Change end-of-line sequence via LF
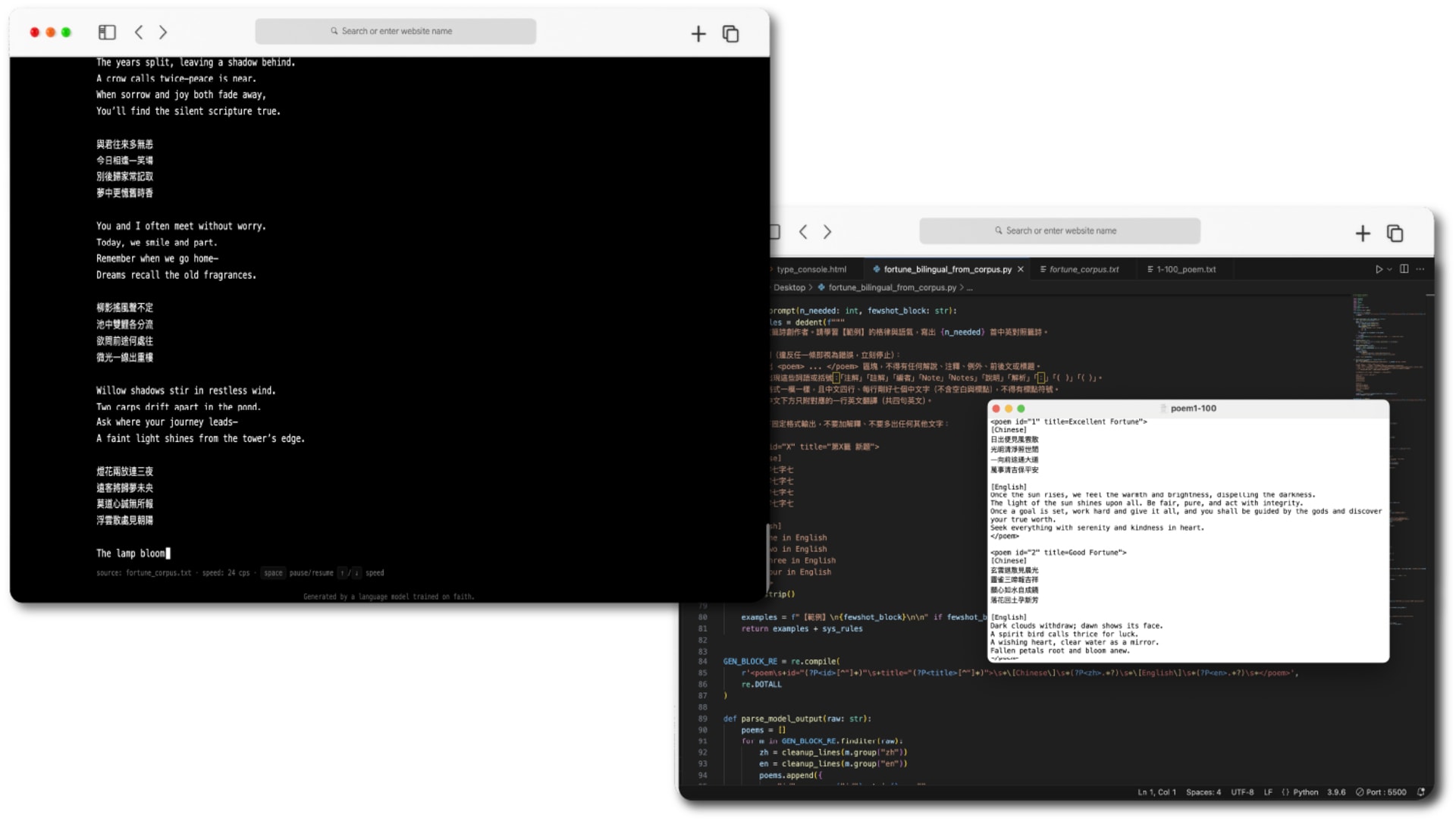 tap(1268, 792)
